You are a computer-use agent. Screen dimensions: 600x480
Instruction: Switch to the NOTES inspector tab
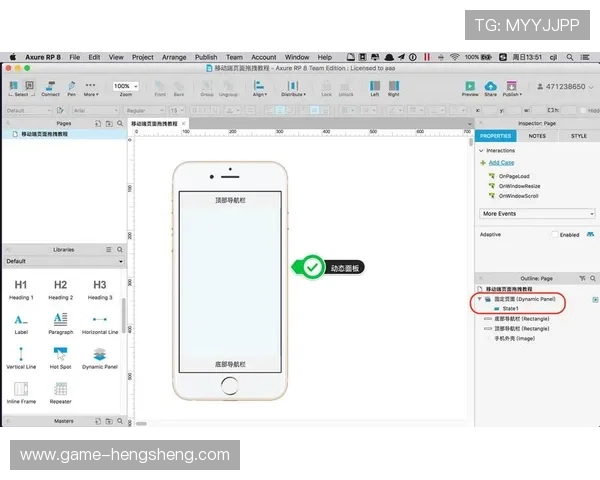pos(537,136)
